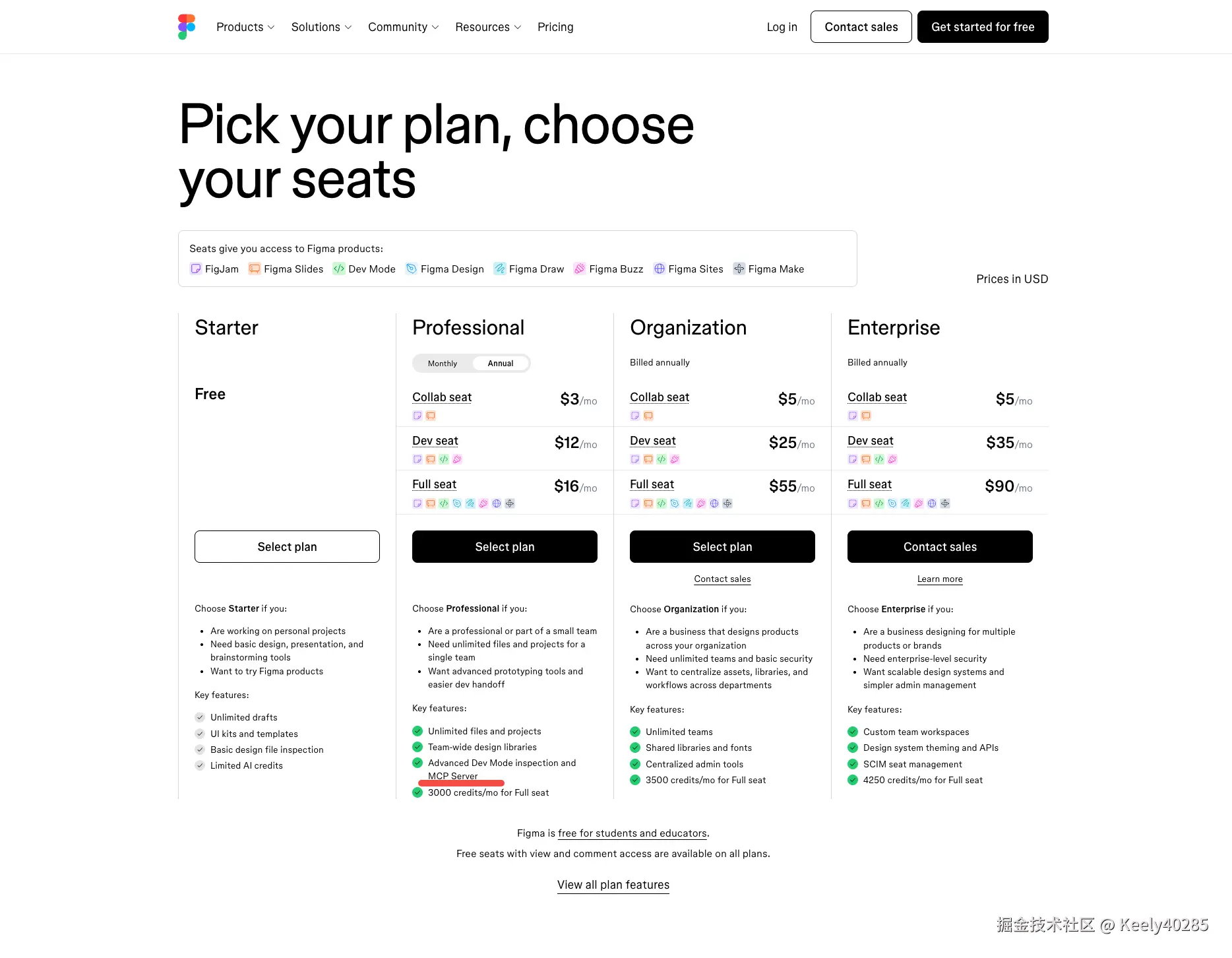
Task: Click the Dev Mode product icon
Action: click(339, 269)
